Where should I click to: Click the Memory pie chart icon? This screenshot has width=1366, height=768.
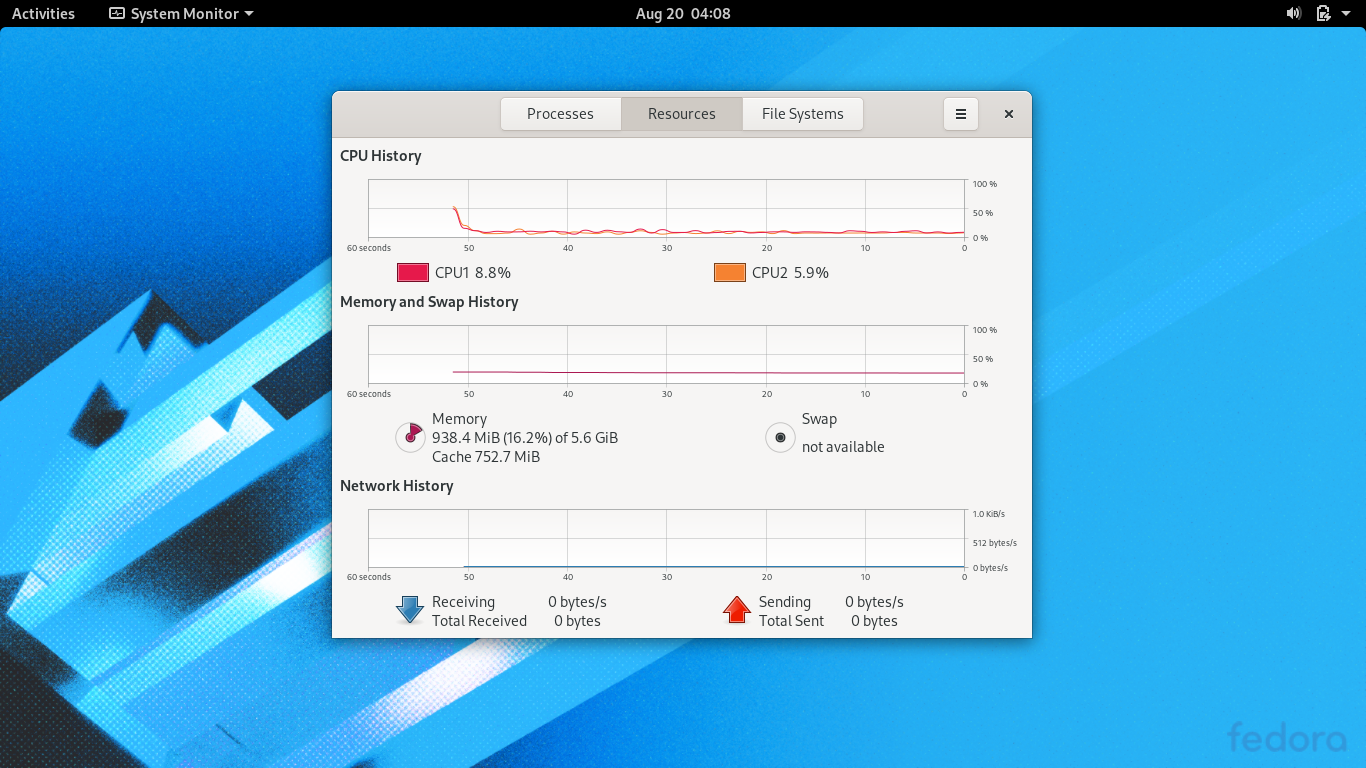[x=409, y=437]
